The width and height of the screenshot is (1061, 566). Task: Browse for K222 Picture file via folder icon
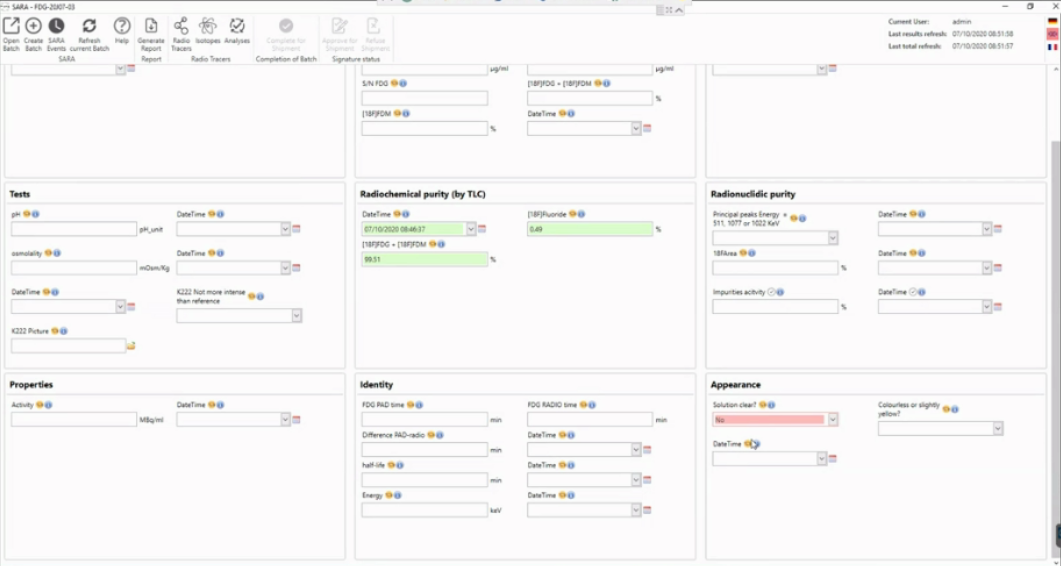pos(131,346)
